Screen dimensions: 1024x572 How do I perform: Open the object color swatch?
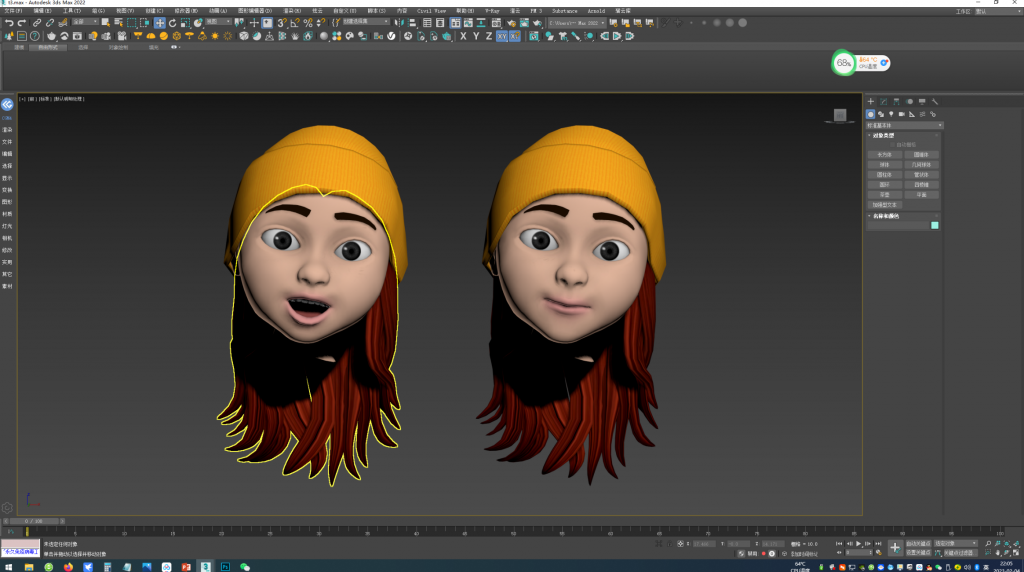click(x=935, y=225)
